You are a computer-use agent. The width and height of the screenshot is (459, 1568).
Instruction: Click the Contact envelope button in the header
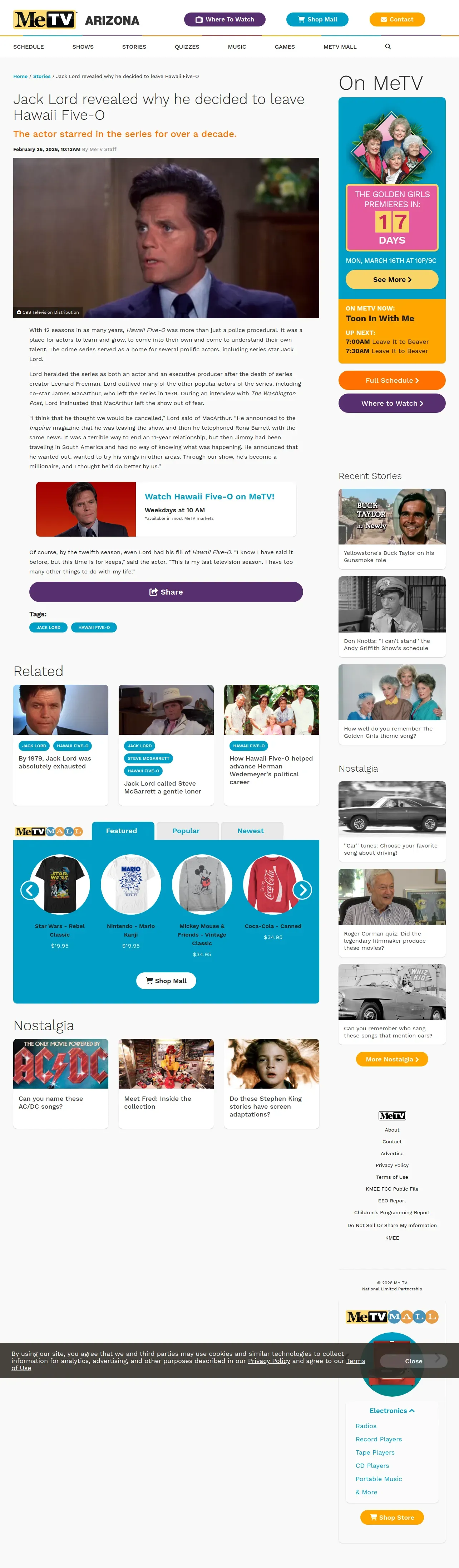(397, 19)
